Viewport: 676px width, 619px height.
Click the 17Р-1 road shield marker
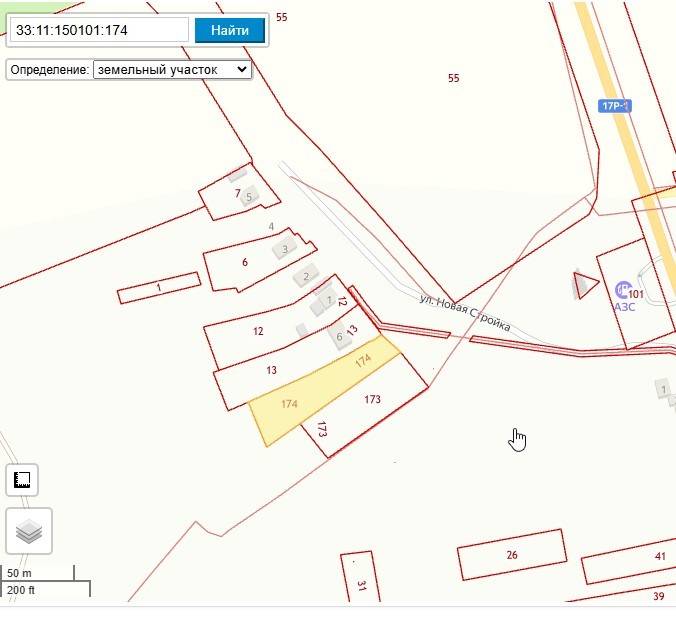[x=614, y=106]
